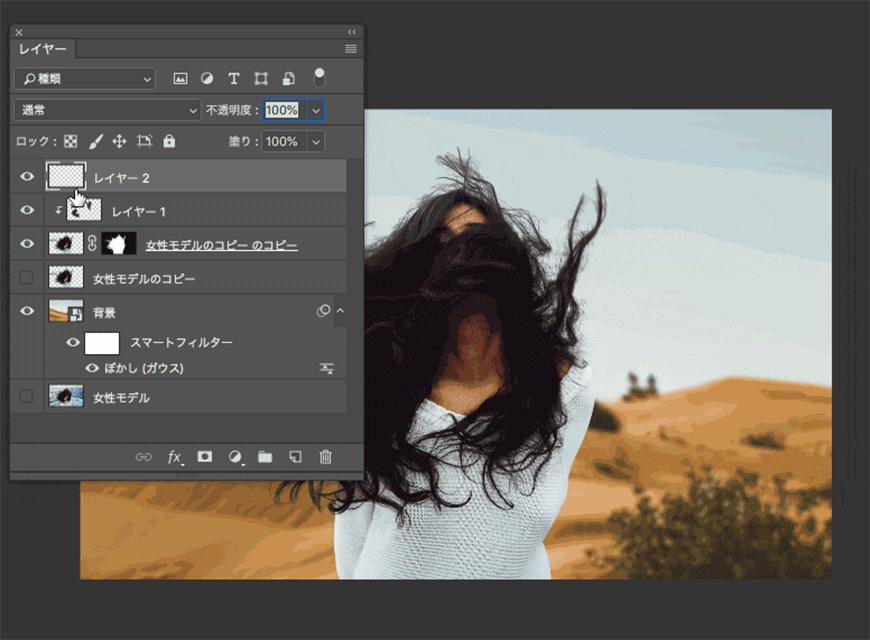Click the 不透明度 opacity value field
The image size is (870, 640).
(283, 110)
